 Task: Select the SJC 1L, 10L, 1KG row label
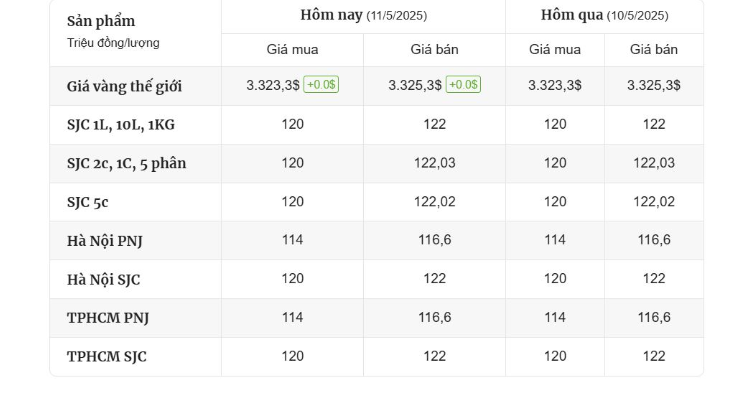tap(121, 125)
